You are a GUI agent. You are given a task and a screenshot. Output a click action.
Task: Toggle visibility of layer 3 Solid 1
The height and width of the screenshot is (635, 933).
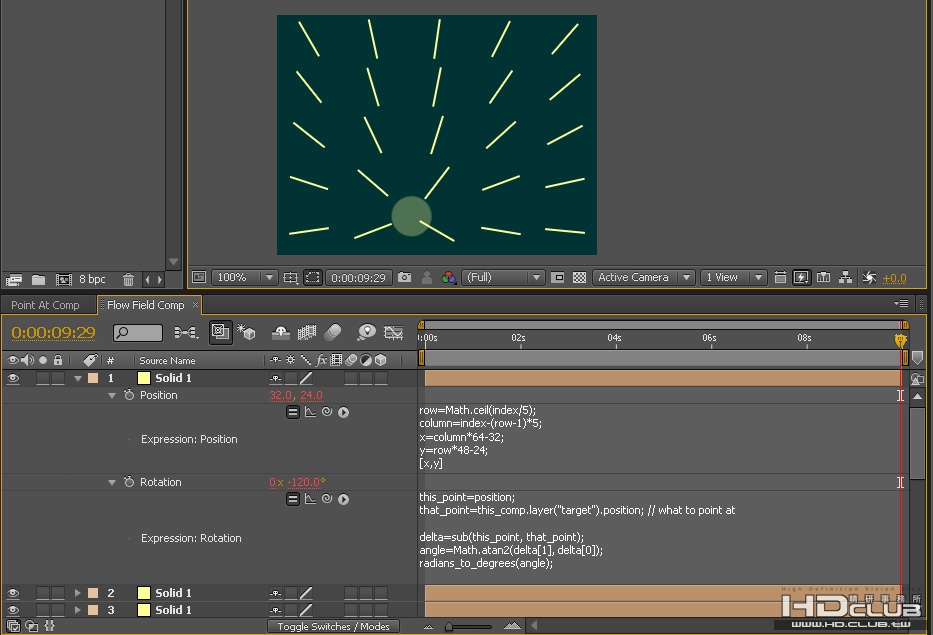12,610
